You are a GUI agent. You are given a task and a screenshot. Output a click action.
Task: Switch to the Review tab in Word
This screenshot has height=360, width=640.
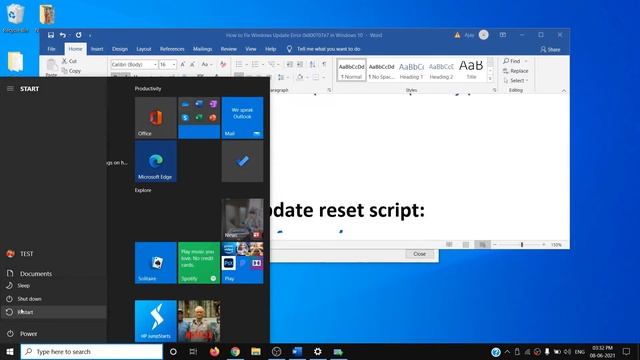pos(229,49)
